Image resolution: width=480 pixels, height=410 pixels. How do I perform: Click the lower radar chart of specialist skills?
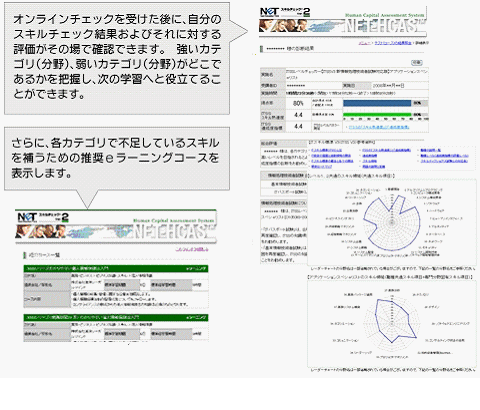click(392, 323)
